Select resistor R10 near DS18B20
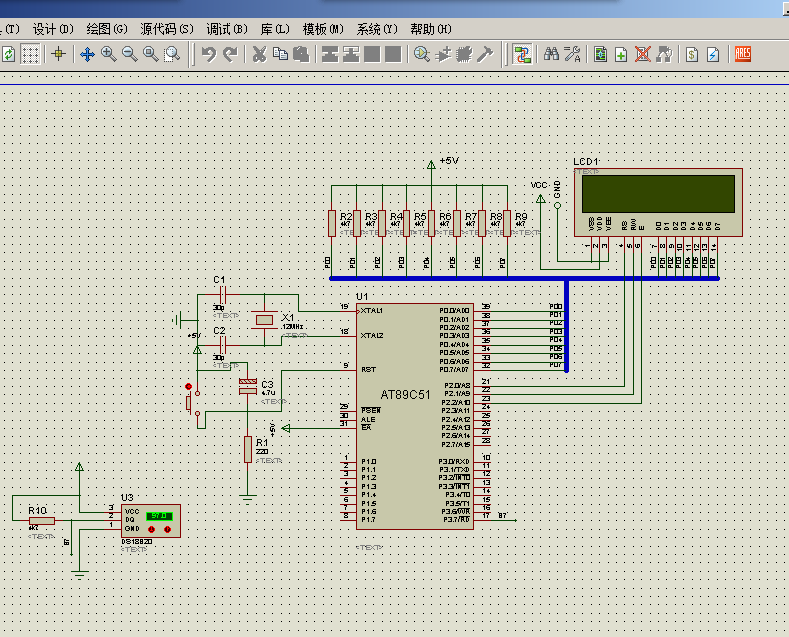This screenshot has width=789, height=637. coord(42,521)
